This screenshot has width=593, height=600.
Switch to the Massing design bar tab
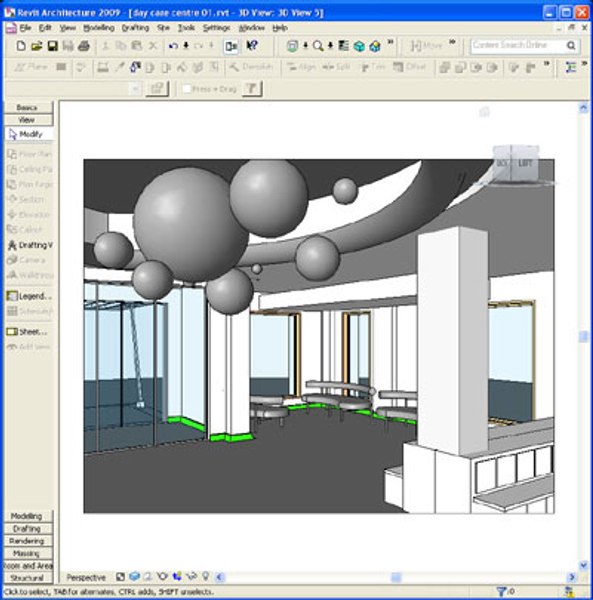click(x=28, y=553)
